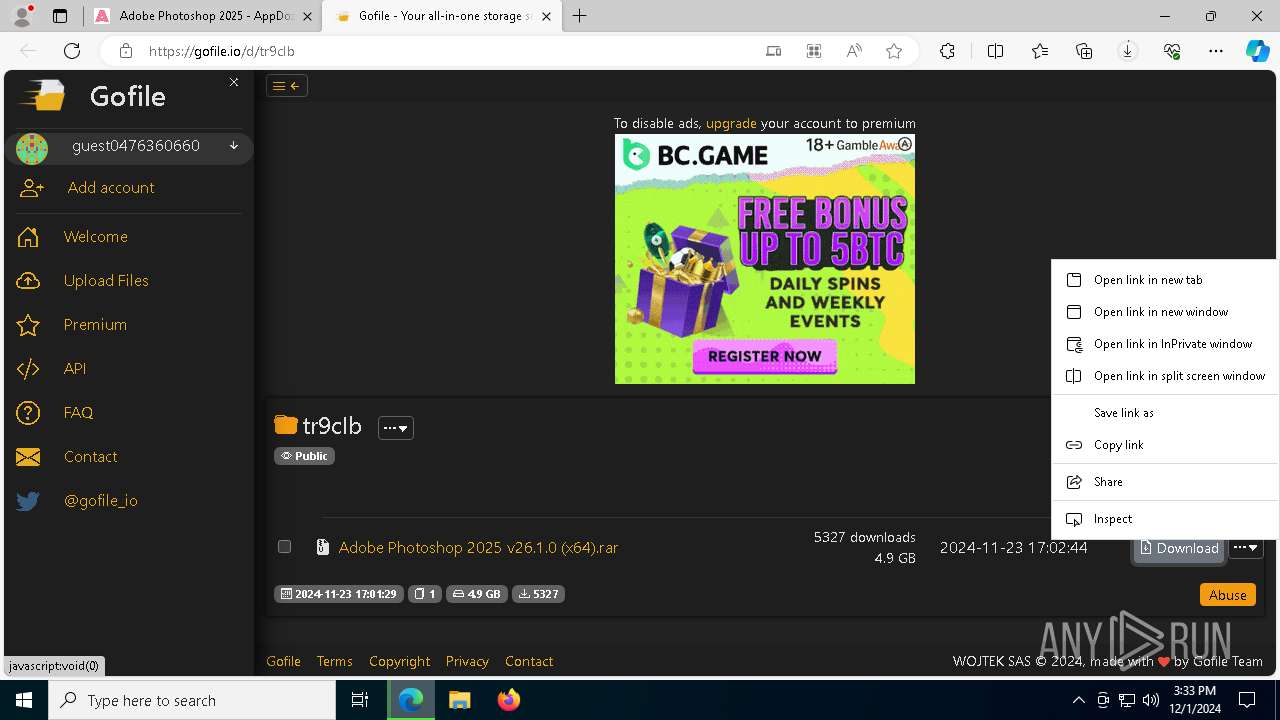Add this page to favorites star
Screen dimensions: 1280x720
point(894,51)
